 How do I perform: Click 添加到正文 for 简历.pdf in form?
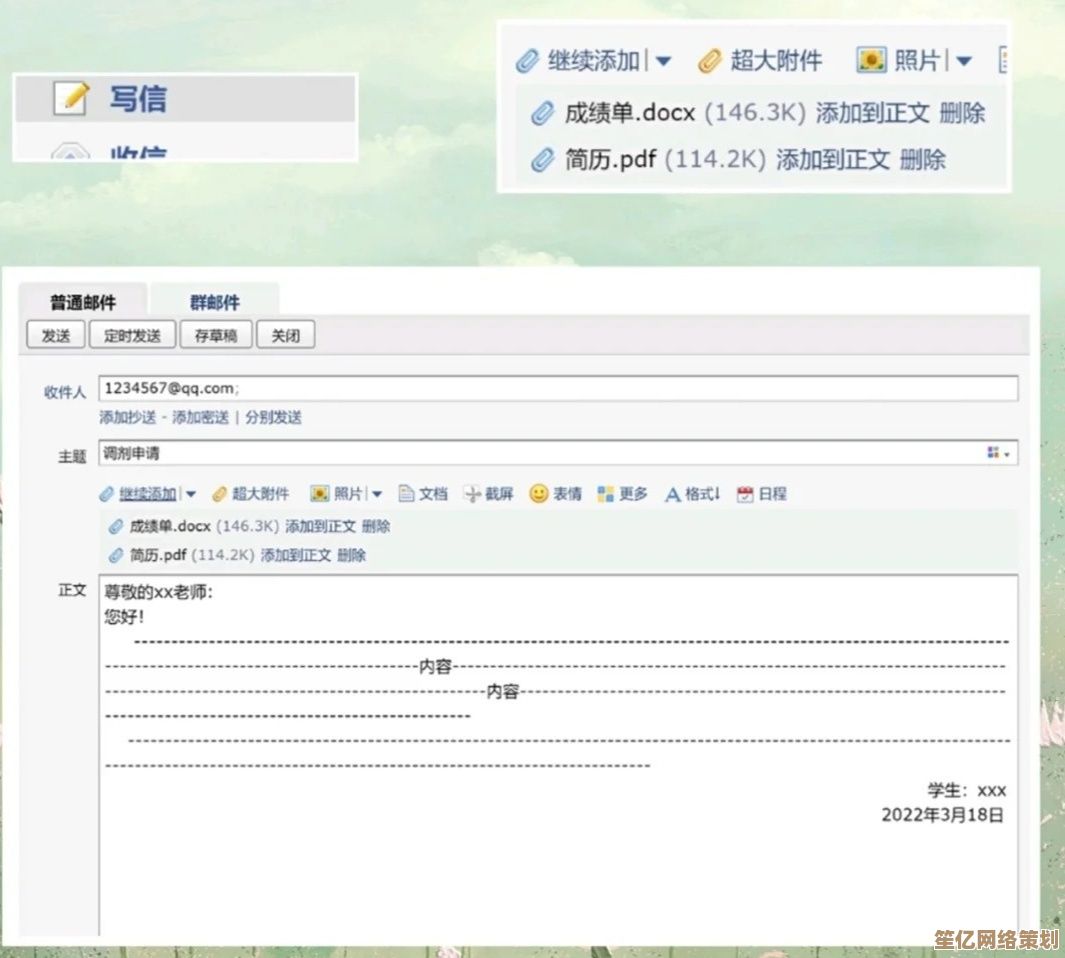296,556
